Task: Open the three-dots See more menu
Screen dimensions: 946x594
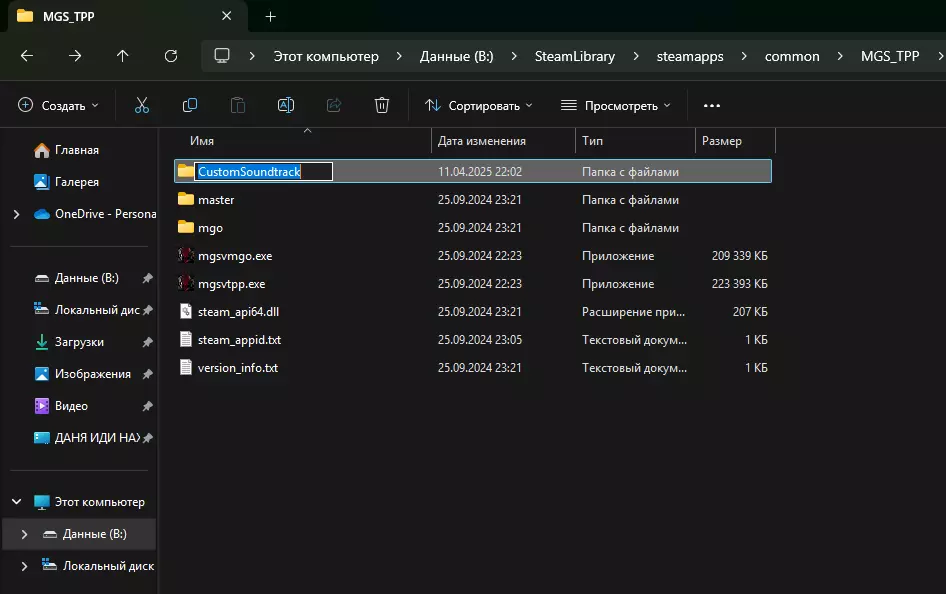Action: click(711, 105)
